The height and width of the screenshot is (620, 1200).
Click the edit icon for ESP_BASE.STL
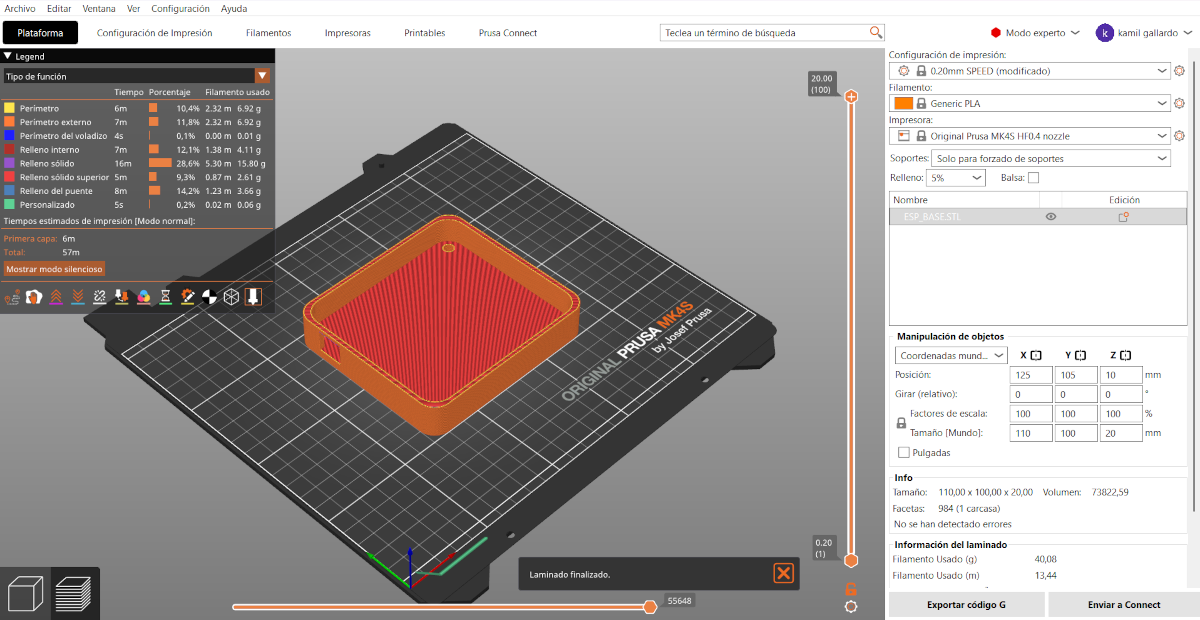pyautogui.click(x=1124, y=216)
